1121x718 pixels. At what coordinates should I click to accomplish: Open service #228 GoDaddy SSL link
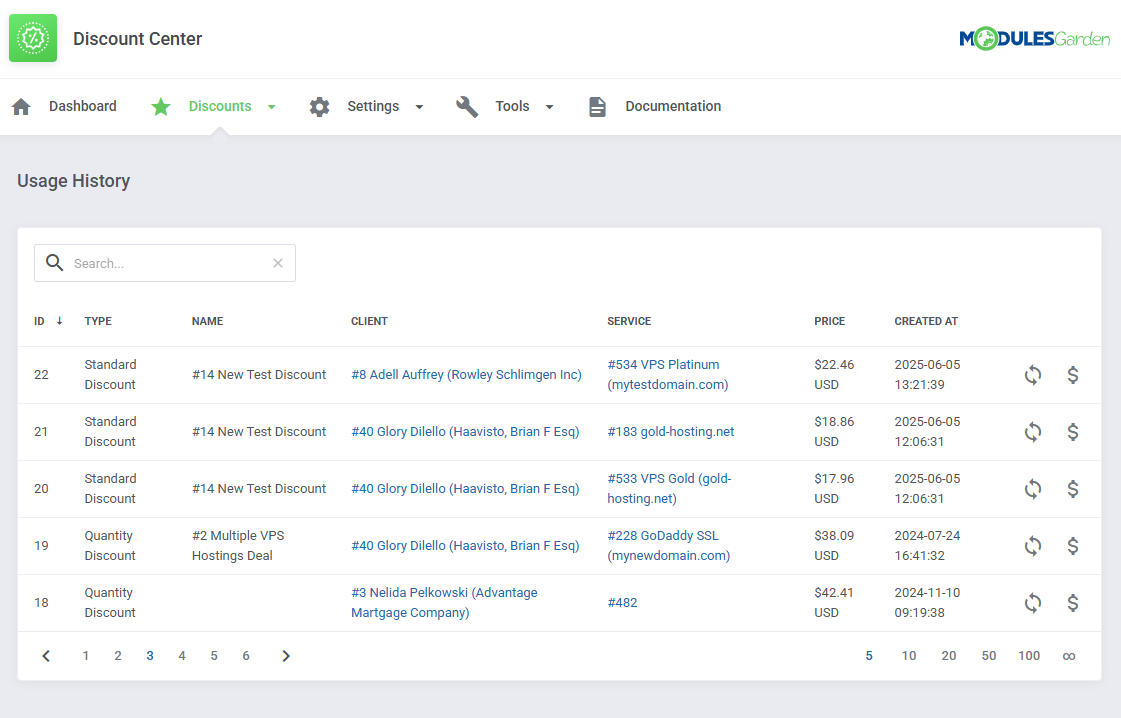[x=668, y=546]
